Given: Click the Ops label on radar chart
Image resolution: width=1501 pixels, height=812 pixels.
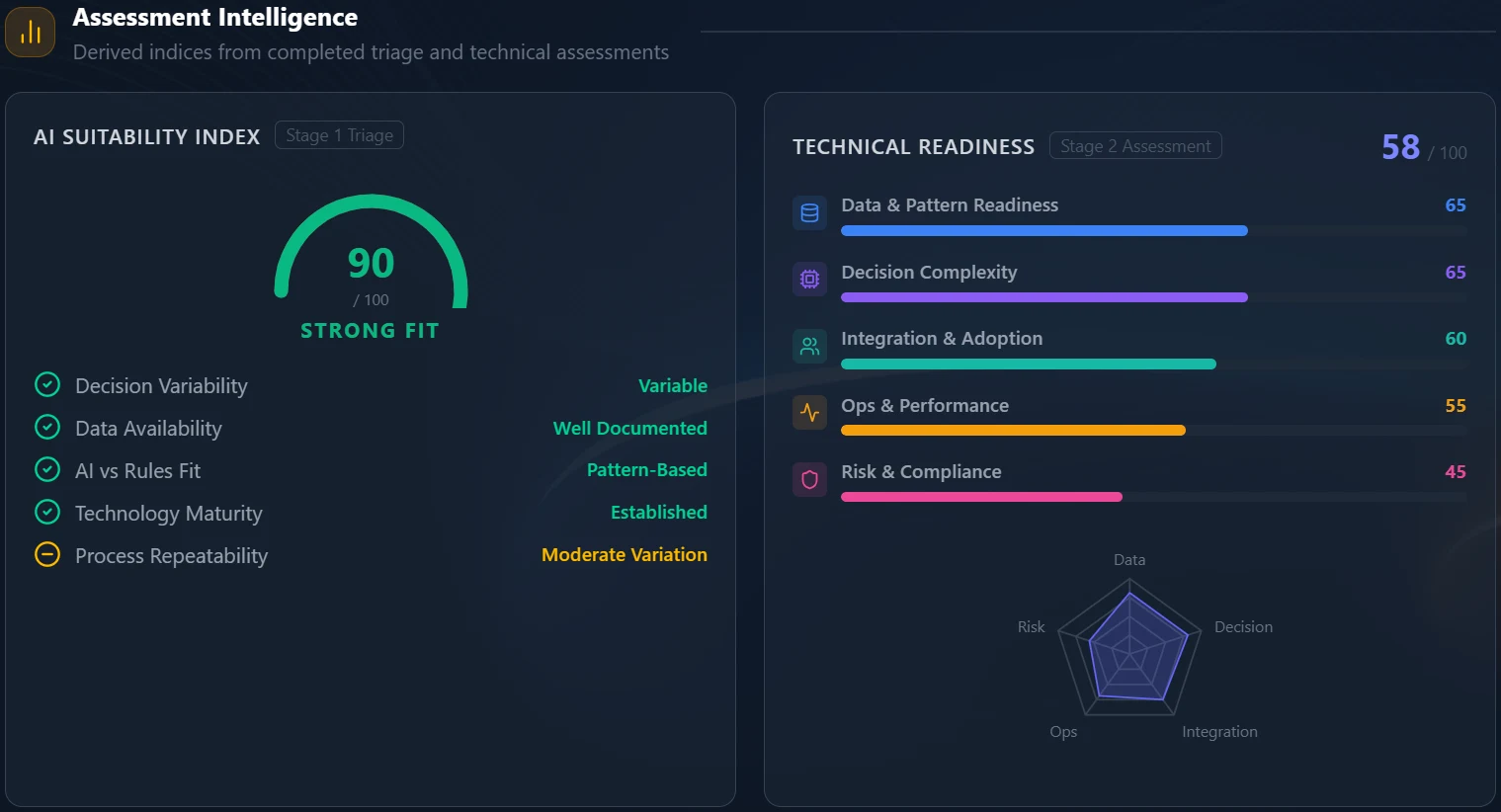Looking at the screenshot, I should pos(1063,732).
